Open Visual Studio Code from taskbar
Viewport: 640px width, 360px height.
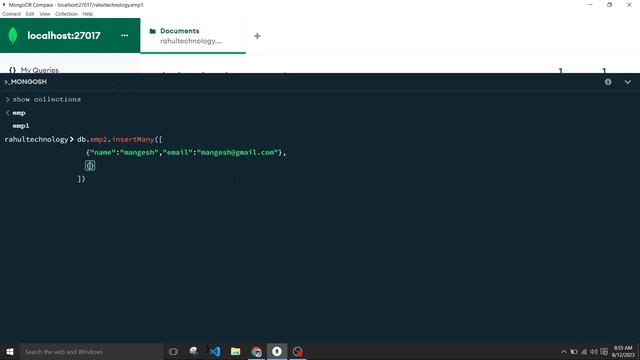[215, 351]
